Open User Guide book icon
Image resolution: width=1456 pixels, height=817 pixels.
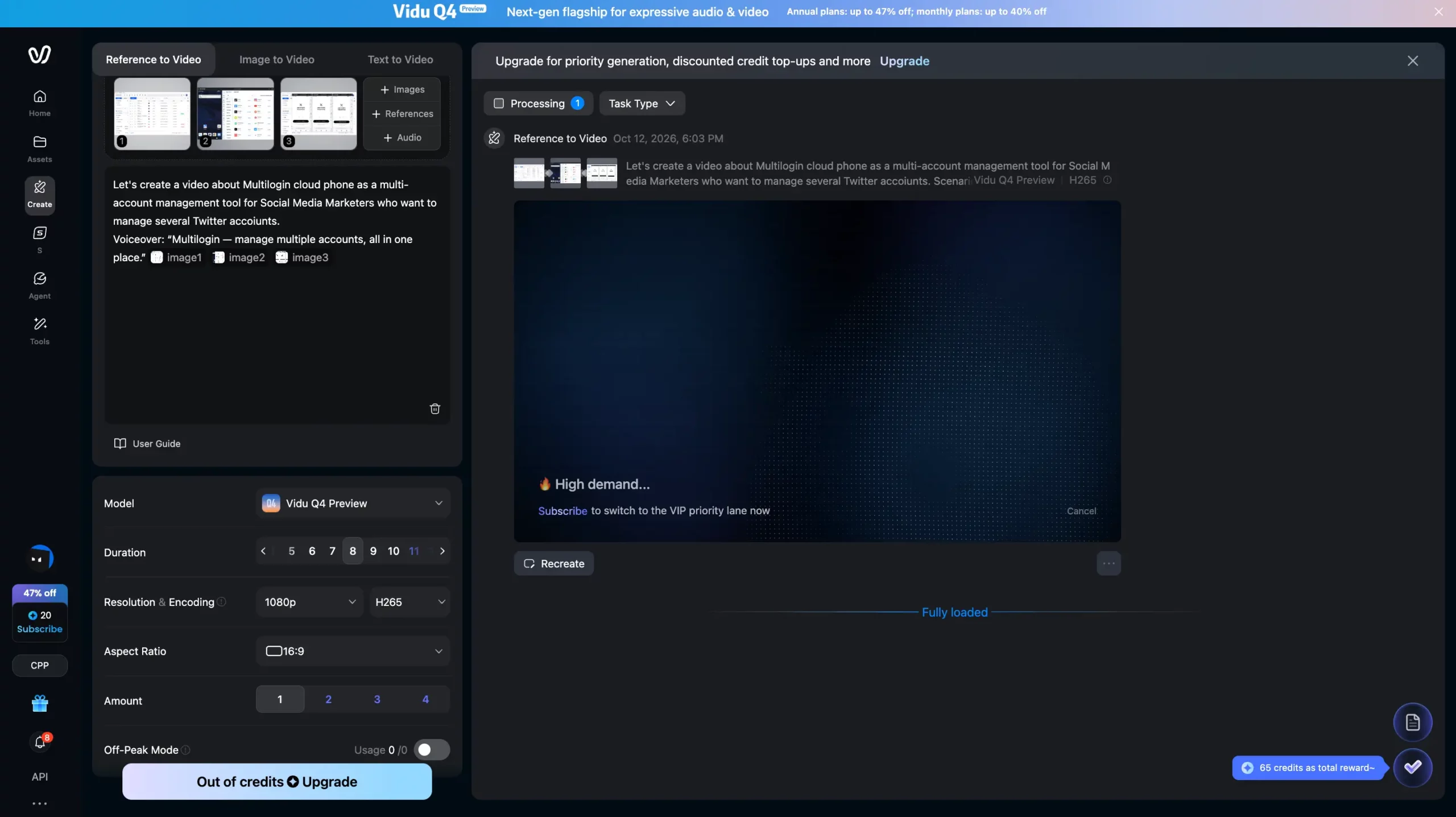[x=147, y=443]
